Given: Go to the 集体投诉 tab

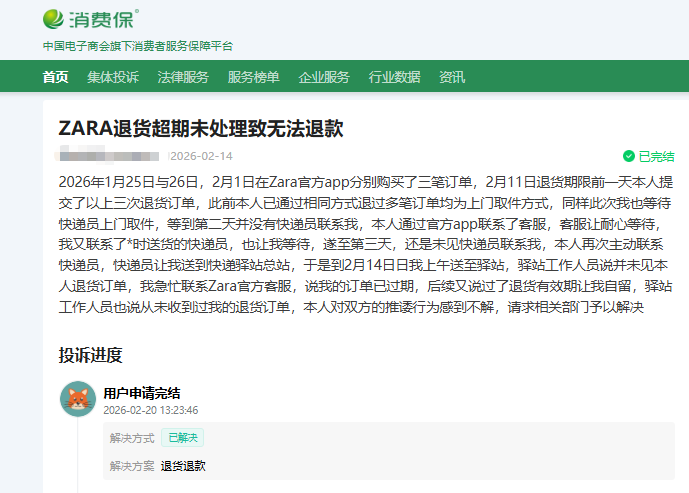Looking at the screenshot, I should [113, 77].
